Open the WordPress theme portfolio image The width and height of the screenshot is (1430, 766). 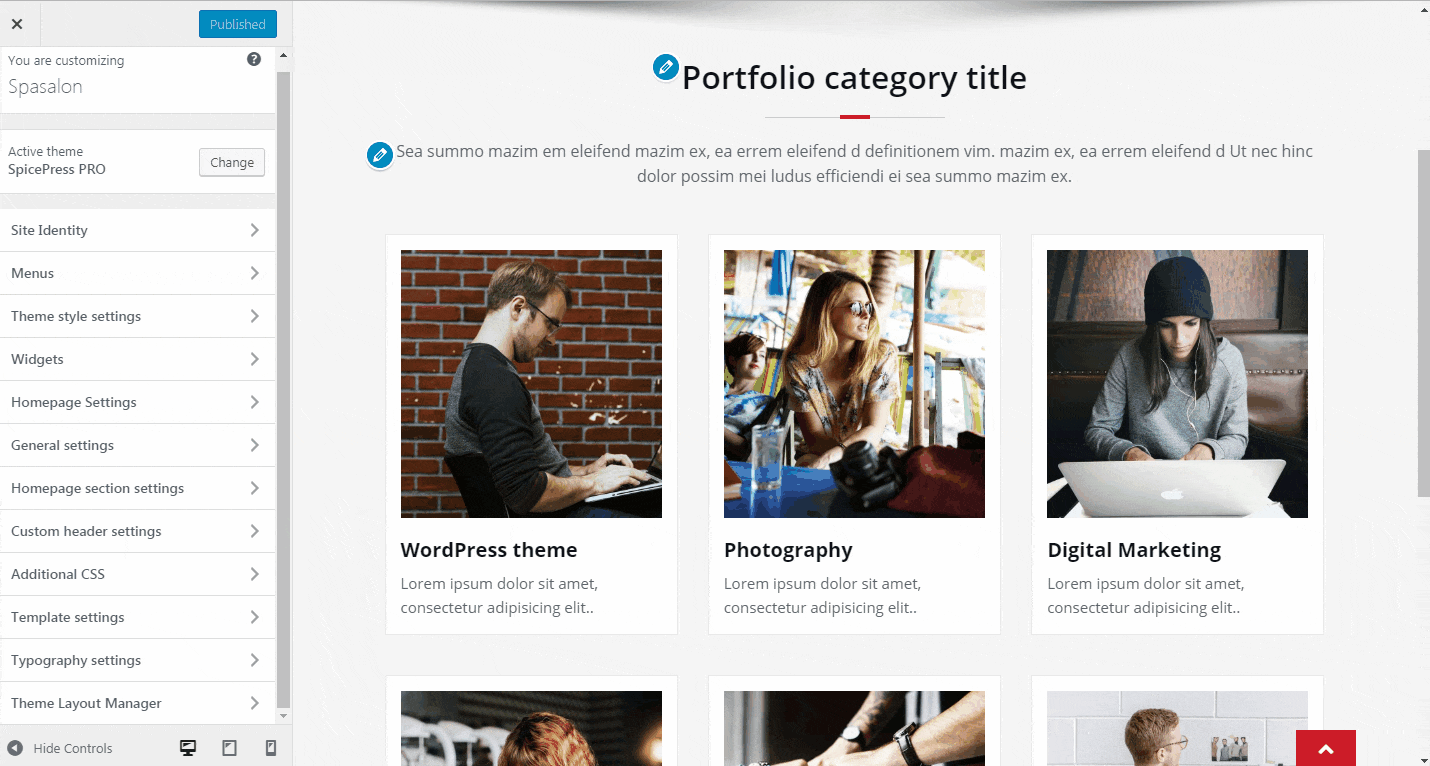coord(531,384)
